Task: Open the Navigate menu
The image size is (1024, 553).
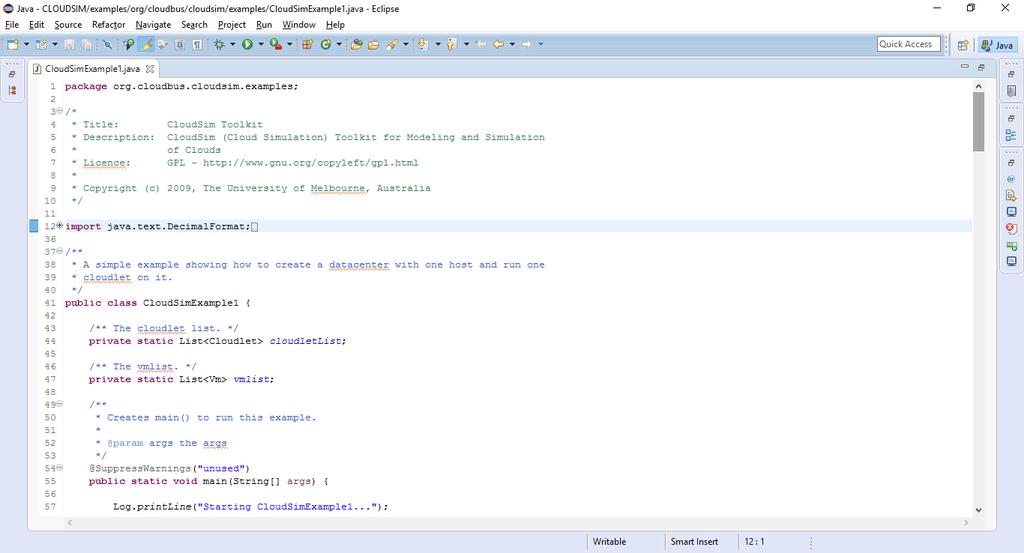Action: pos(153,25)
